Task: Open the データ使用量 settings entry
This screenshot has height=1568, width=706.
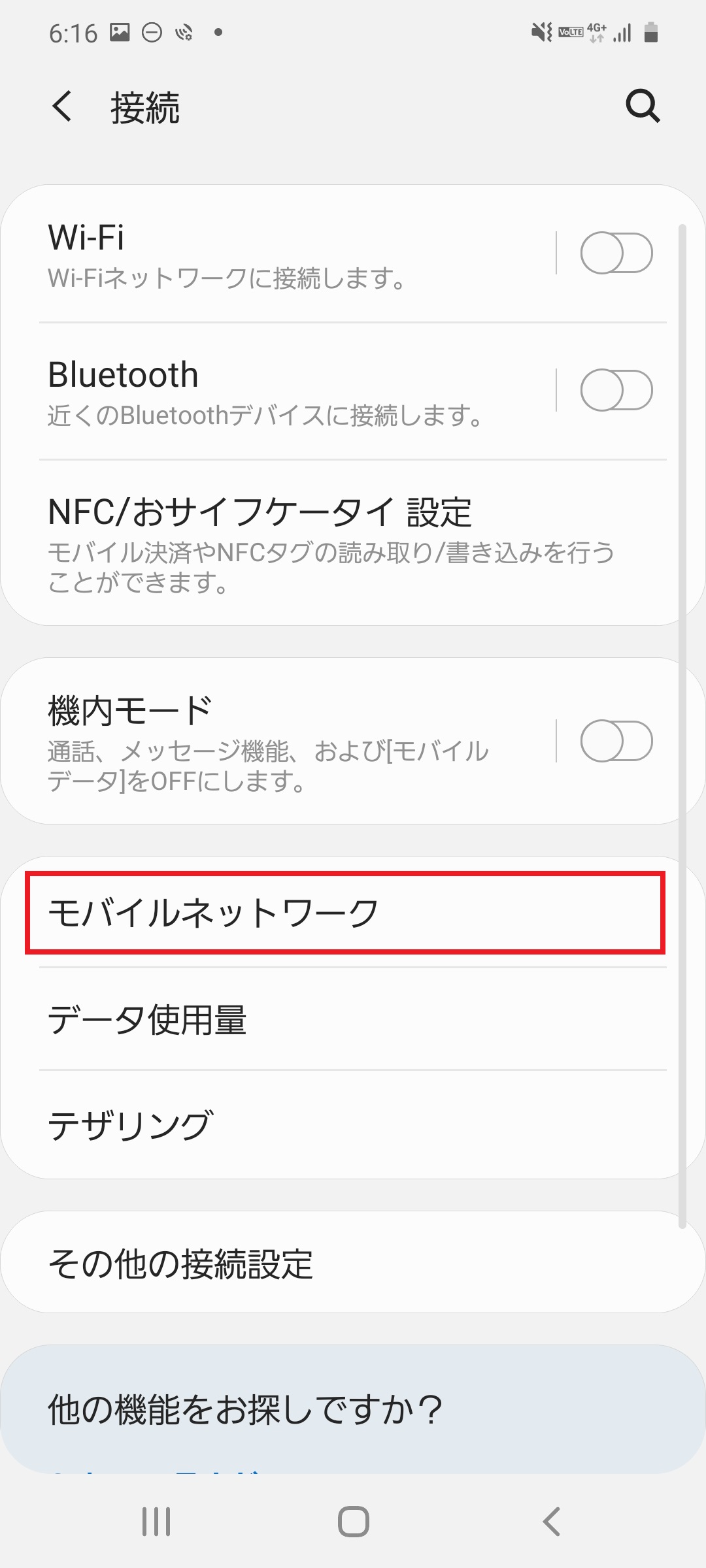Action: click(x=149, y=1021)
